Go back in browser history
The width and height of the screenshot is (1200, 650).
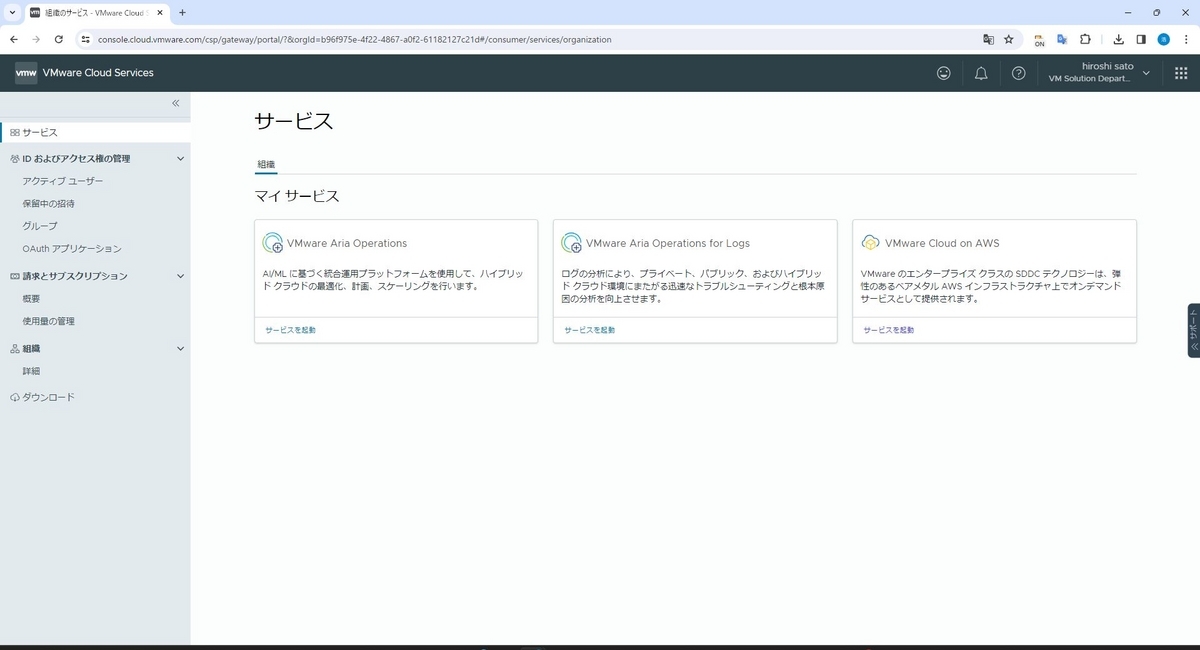(x=14, y=39)
